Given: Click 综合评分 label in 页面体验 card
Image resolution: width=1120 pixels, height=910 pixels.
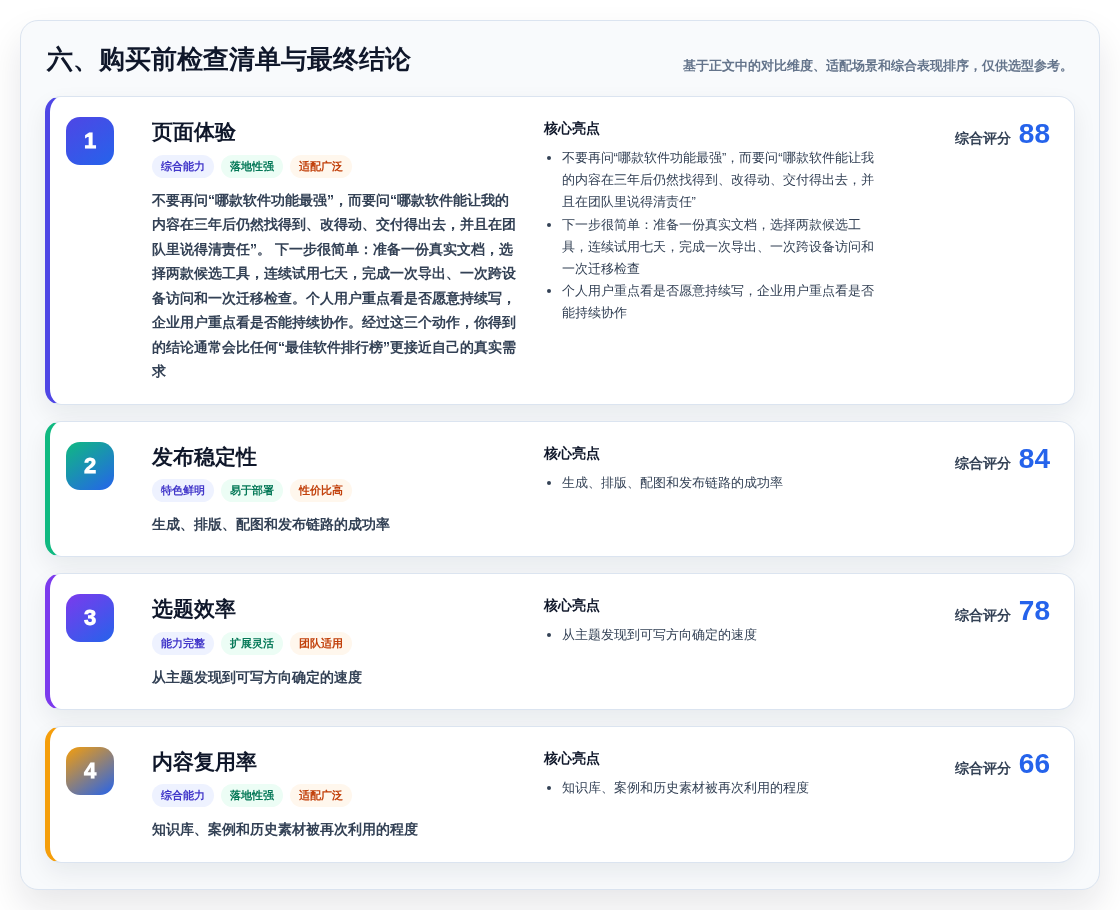Looking at the screenshot, I should [x=983, y=139].
